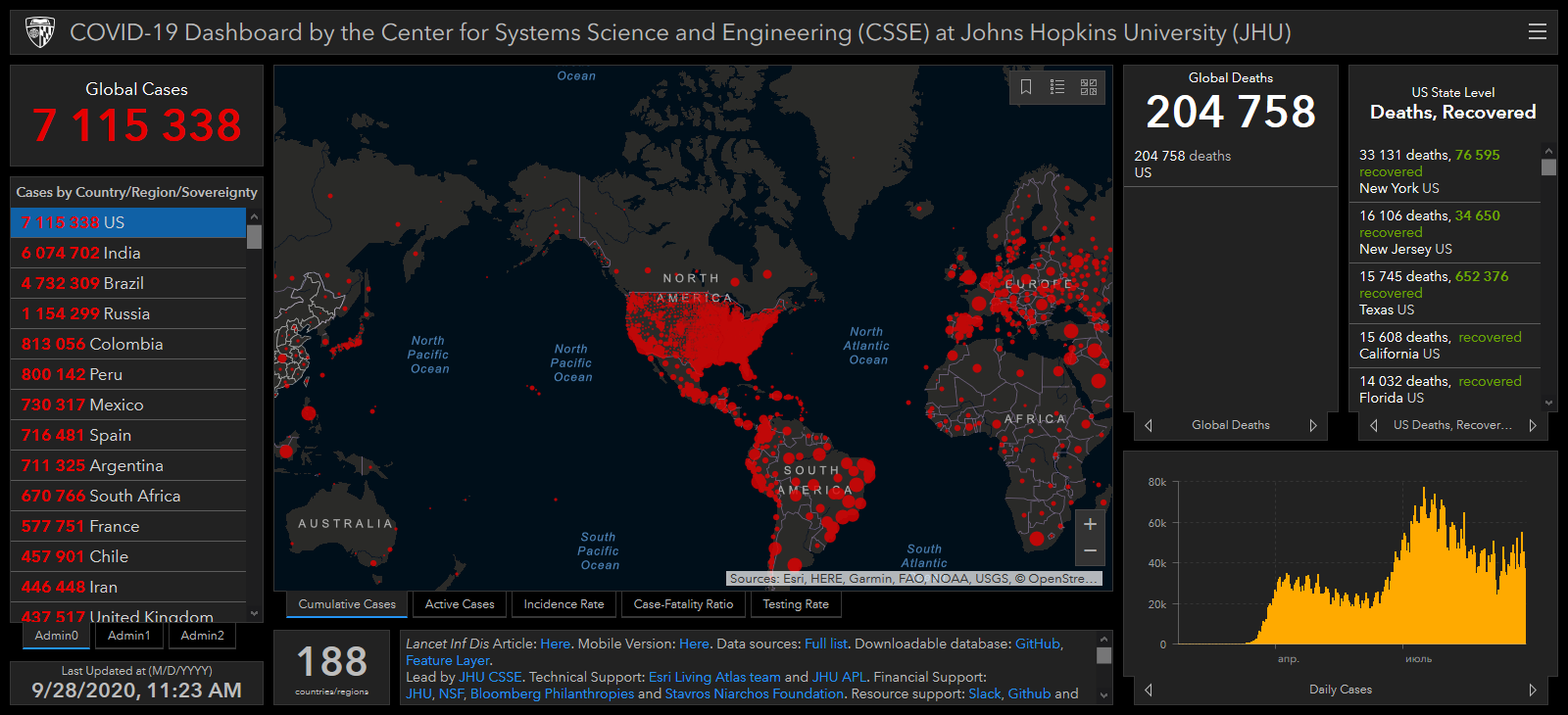Viewport: 1568px width, 715px height.
Task: Click the New York US deaths entry
Action: [x=1445, y=171]
